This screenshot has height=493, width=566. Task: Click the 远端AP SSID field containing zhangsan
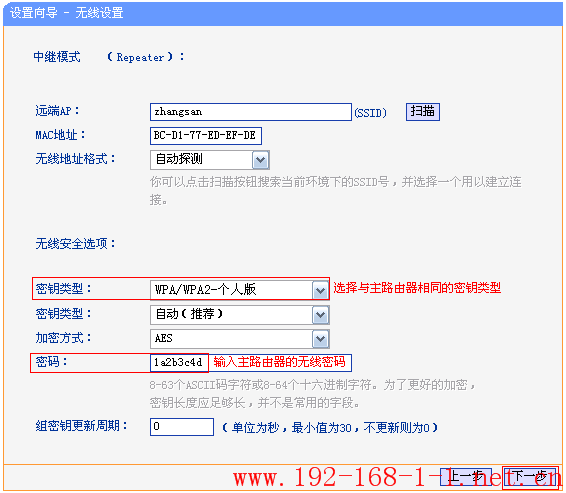coord(251,112)
